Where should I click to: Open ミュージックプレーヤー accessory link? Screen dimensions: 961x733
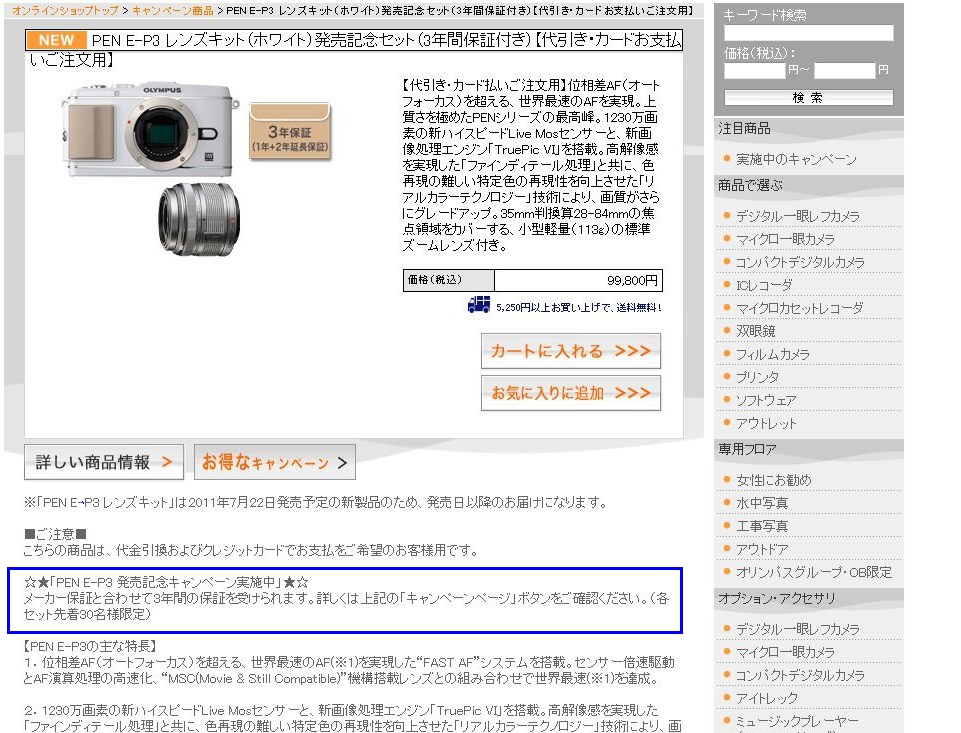797,721
